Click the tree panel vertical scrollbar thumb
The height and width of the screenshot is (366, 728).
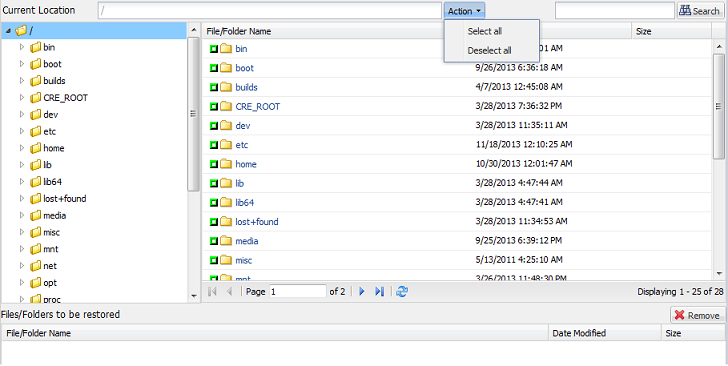pos(194,114)
